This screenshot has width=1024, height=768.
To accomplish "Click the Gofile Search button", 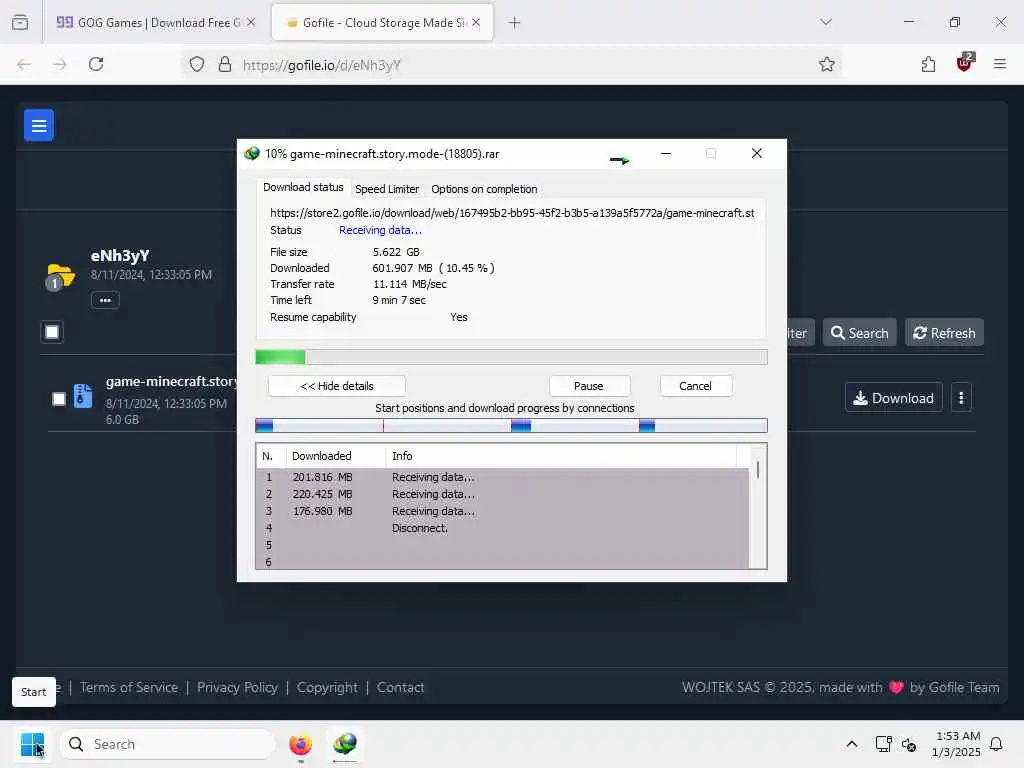I will point(859,333).
